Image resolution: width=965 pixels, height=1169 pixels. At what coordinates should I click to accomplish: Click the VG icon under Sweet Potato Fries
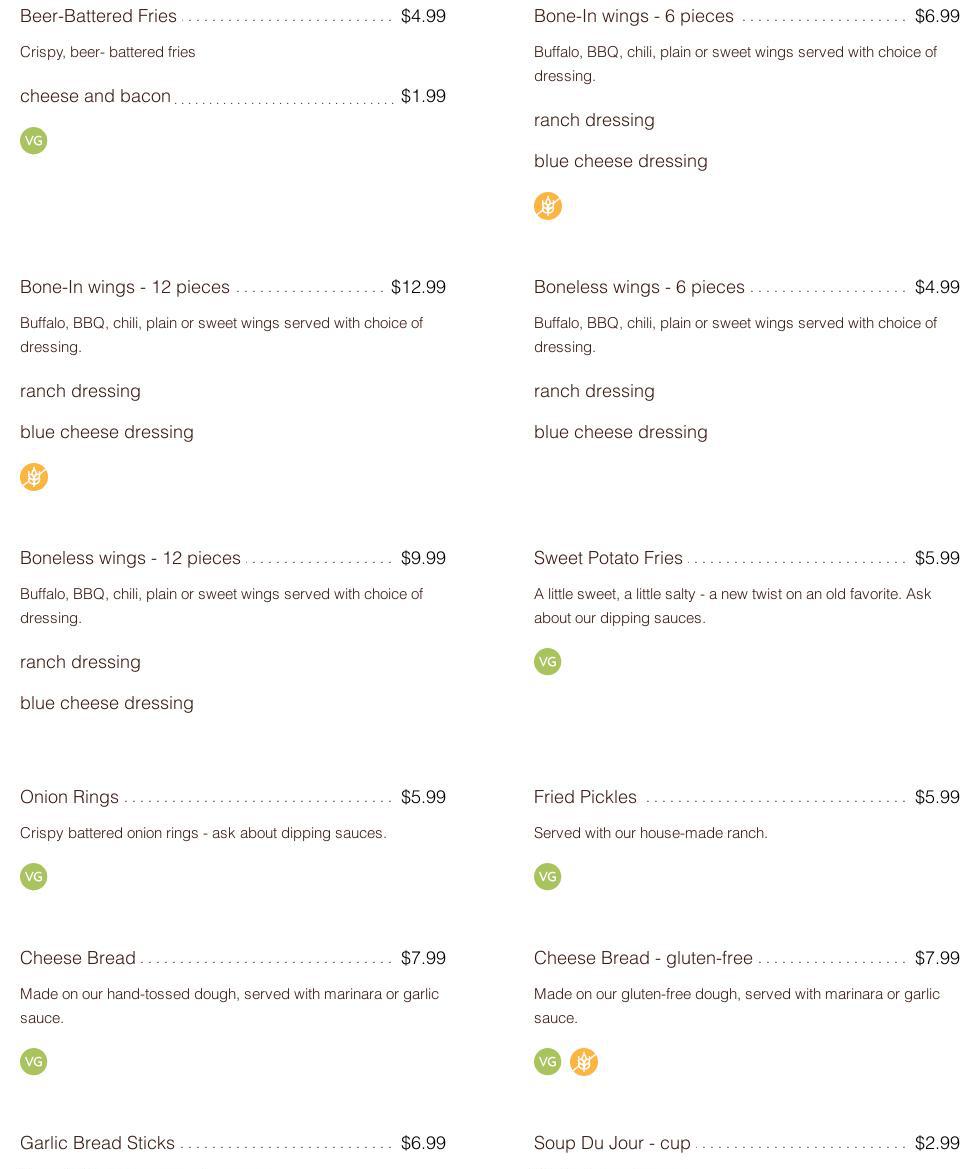(x=548, y=662)
